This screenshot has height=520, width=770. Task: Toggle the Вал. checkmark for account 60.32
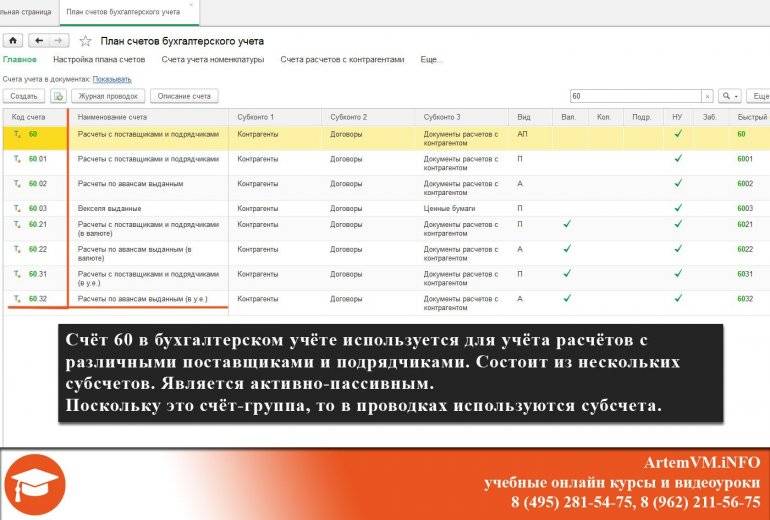tap(566, 298)
